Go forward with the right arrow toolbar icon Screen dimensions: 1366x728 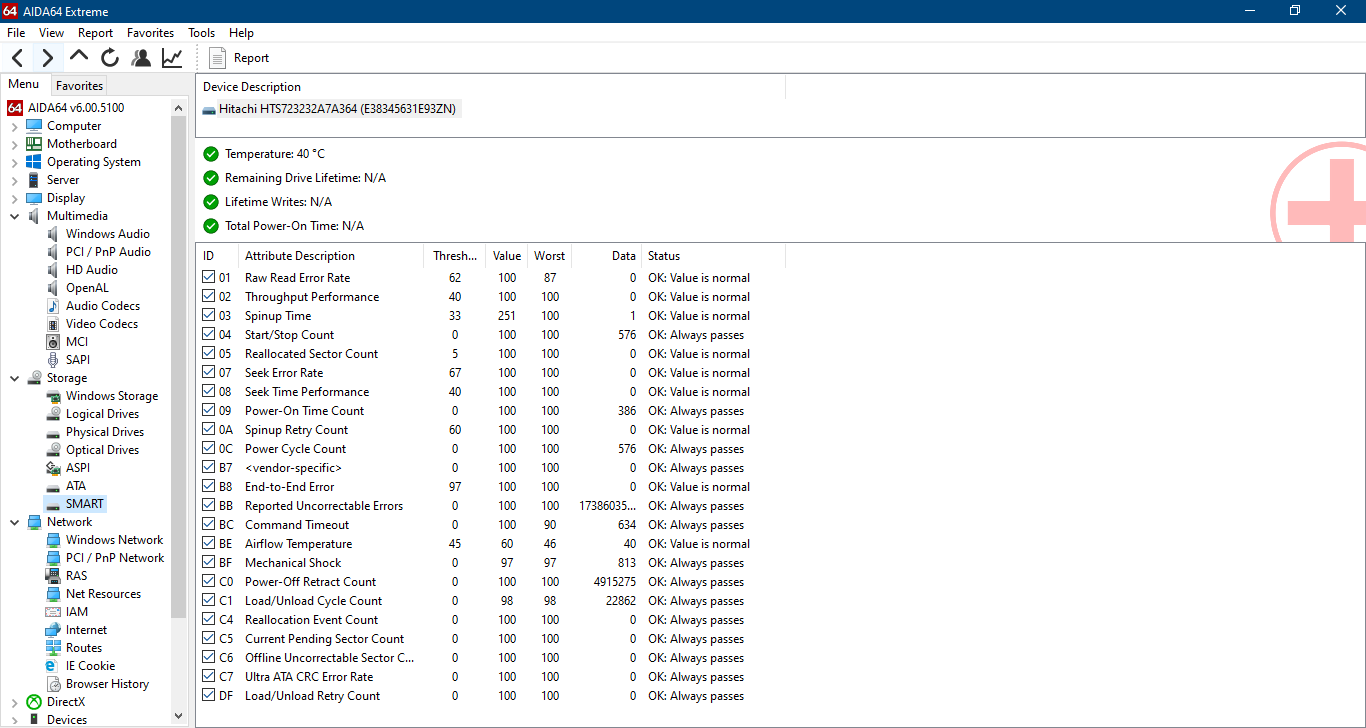47,58
